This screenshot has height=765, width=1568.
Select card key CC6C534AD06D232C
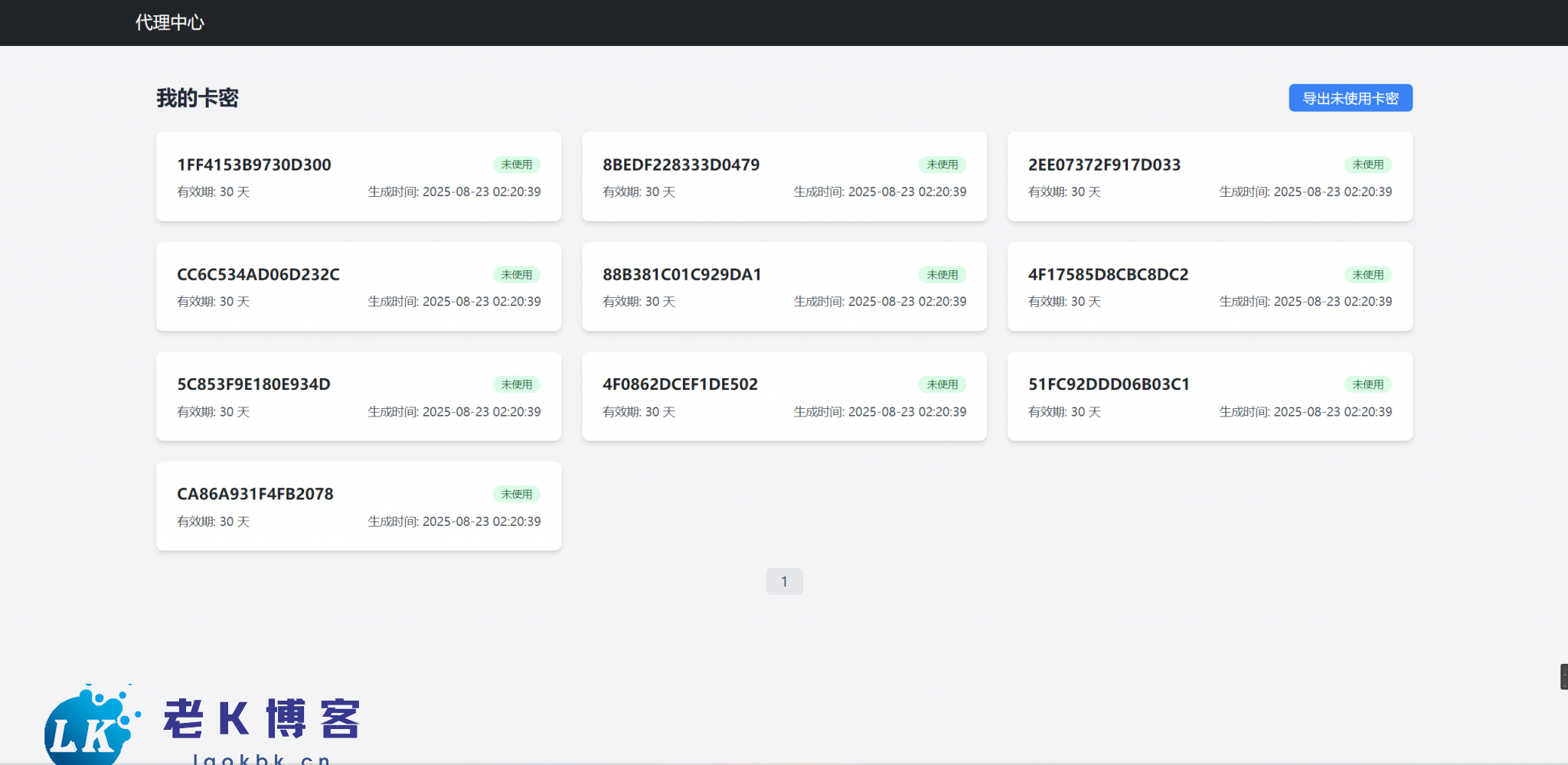point(258,274)
